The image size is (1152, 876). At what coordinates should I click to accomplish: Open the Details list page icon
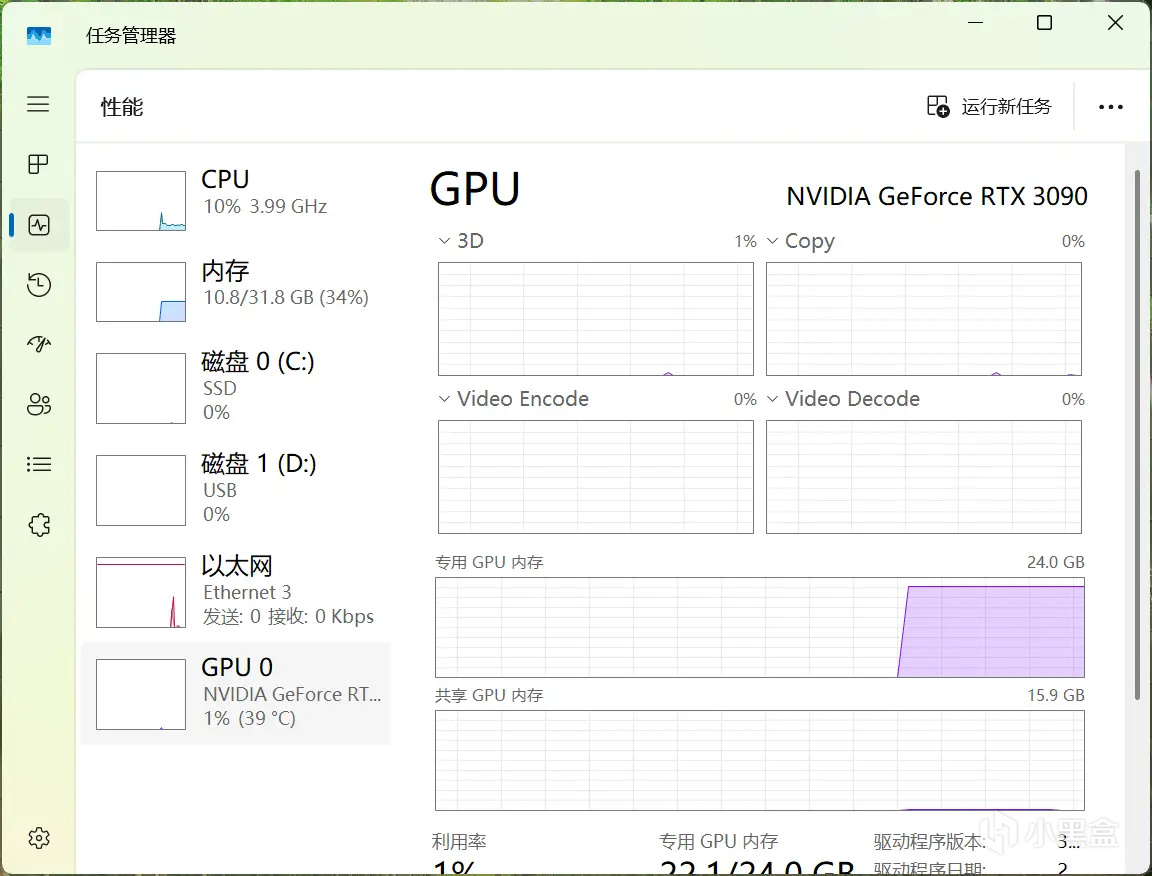pos(38,464)
